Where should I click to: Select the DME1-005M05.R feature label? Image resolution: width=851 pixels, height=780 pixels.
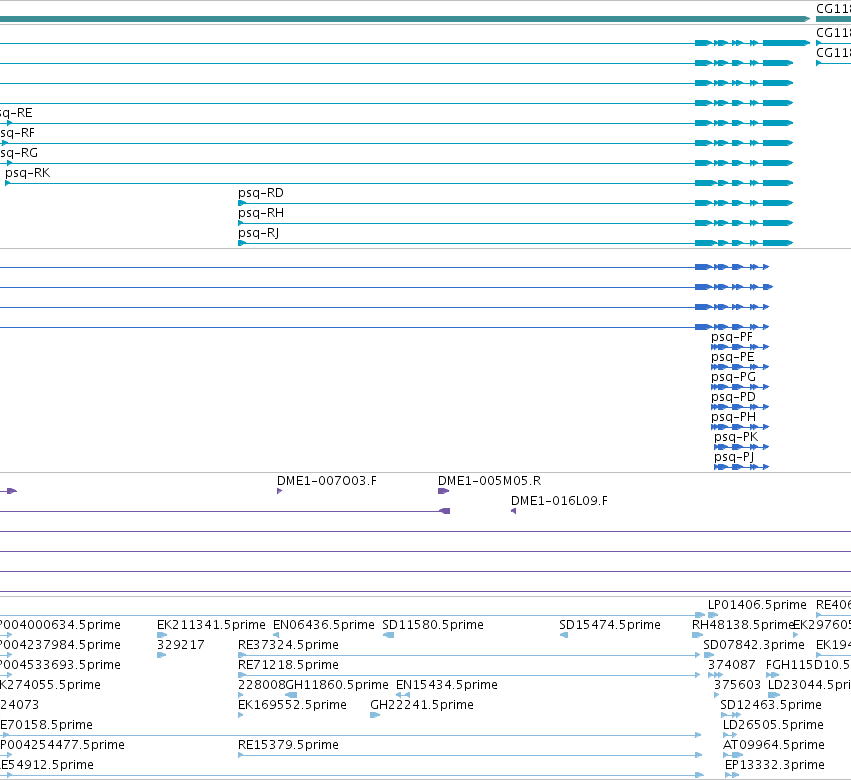490,481
